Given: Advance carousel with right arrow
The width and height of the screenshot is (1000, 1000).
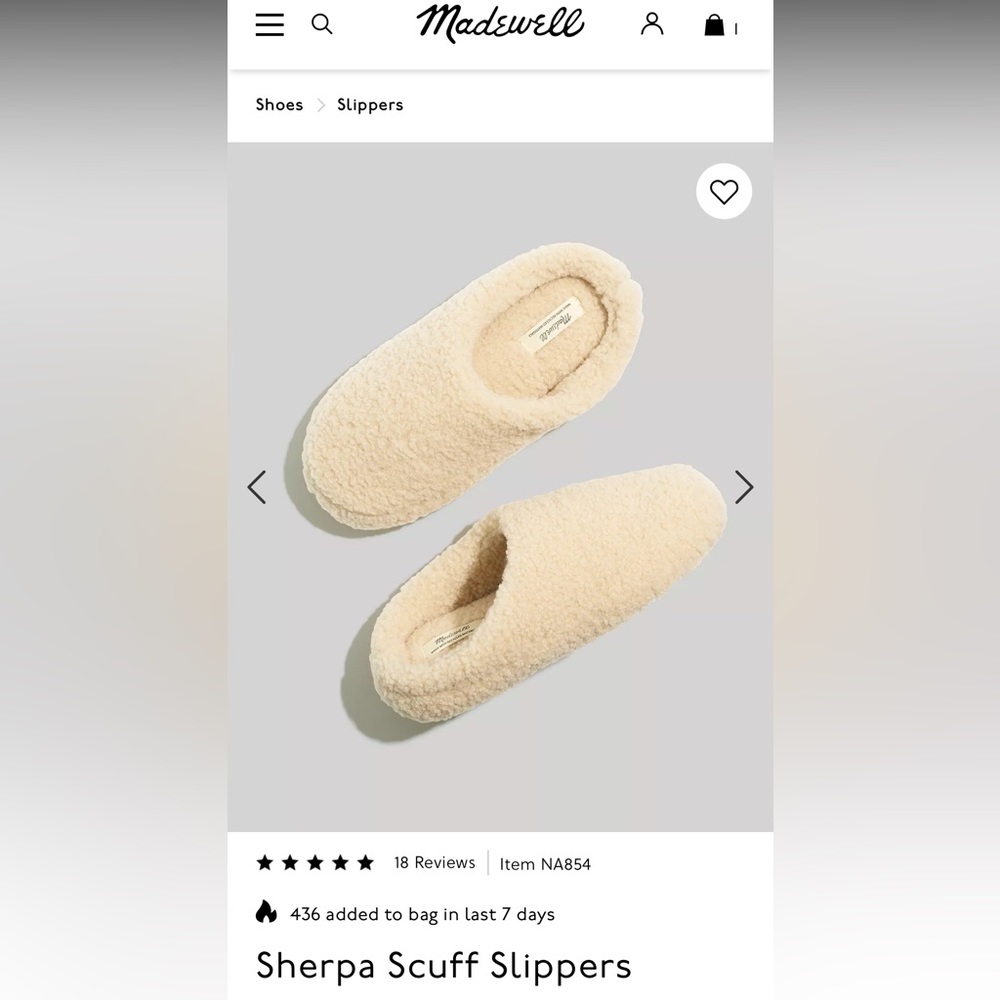Looking at the screenshot, I should pos(745,487).
